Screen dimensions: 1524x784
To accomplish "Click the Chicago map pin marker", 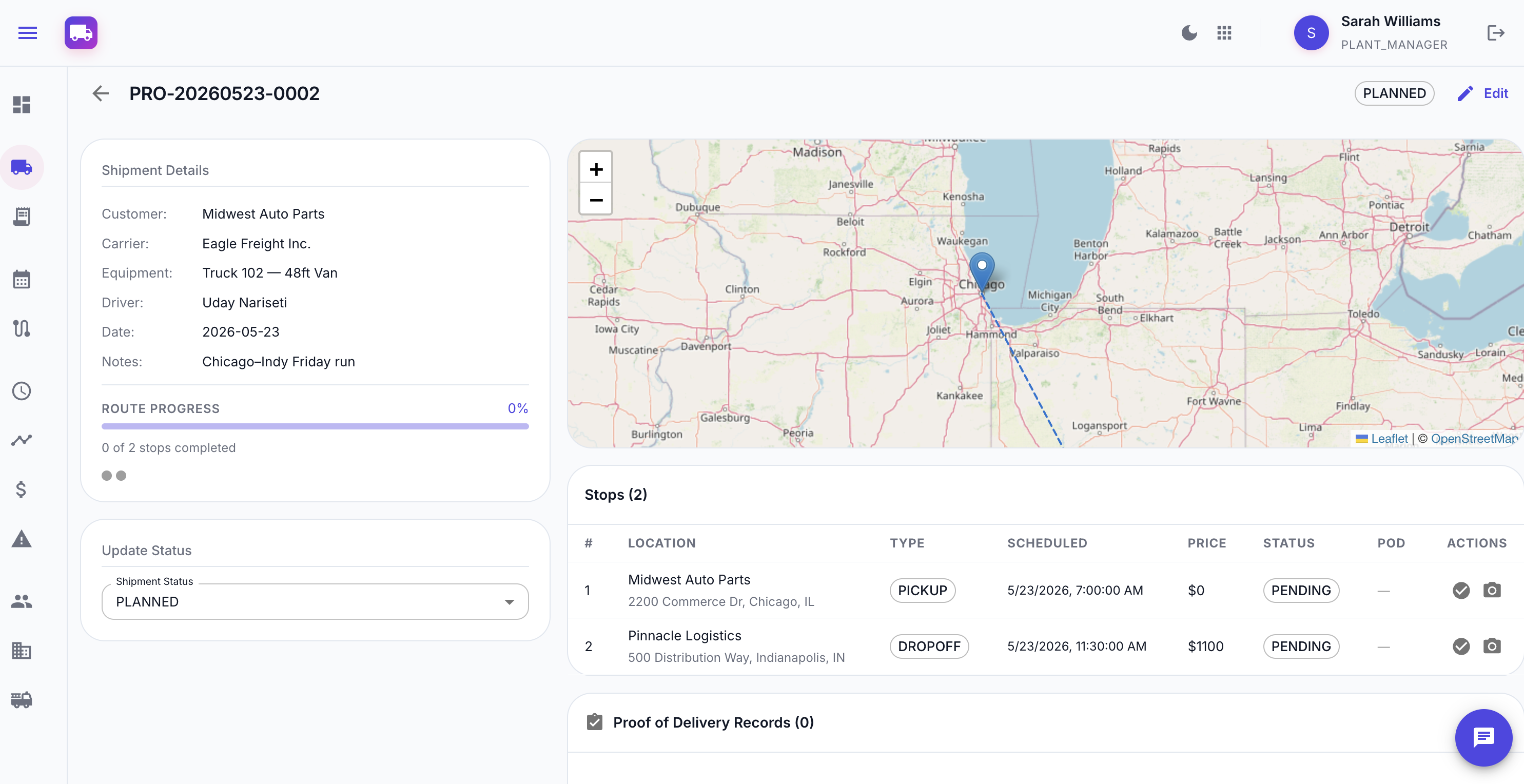I will [x=982, y=271].
